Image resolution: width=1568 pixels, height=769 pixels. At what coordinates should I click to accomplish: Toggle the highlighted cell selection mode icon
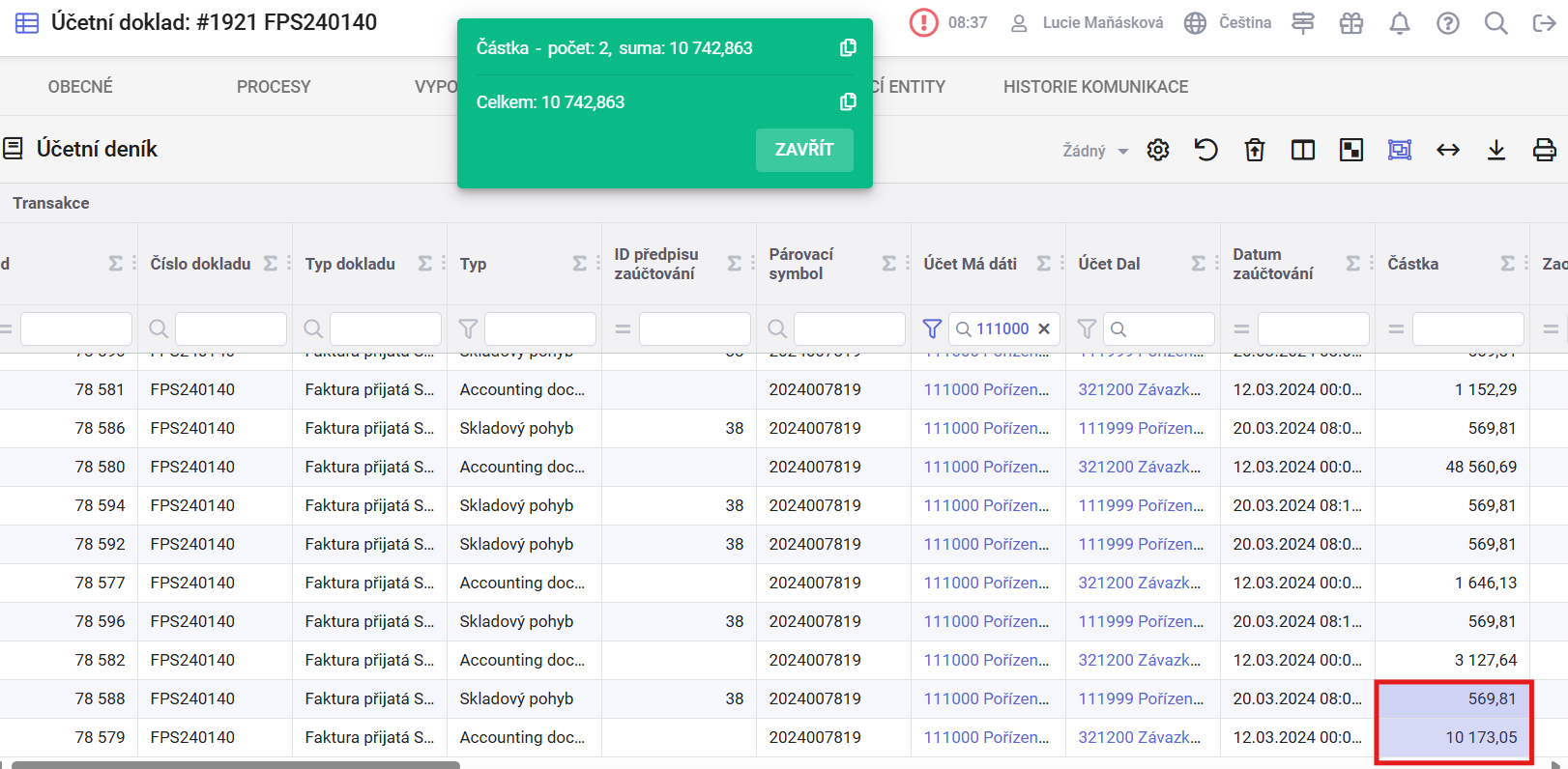tap(1400, 150)
